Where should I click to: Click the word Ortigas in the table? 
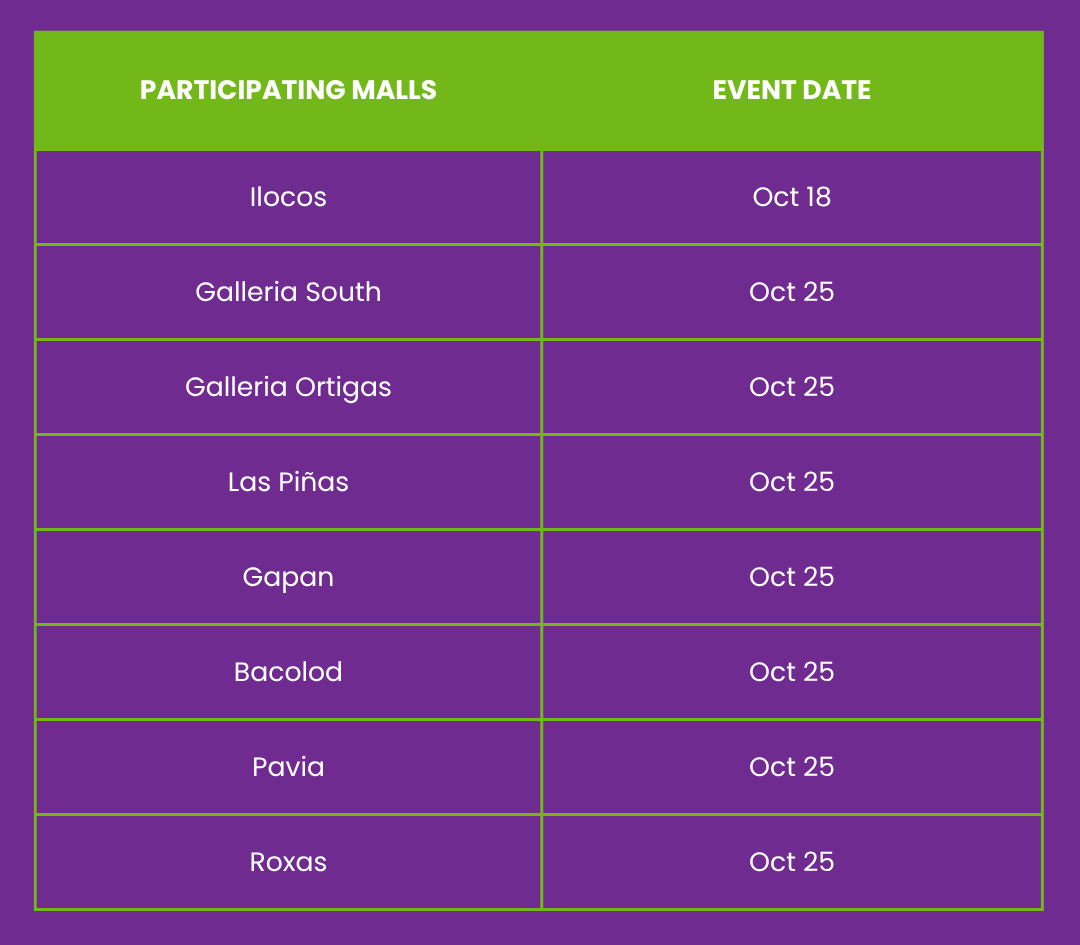tap(342, 388)
